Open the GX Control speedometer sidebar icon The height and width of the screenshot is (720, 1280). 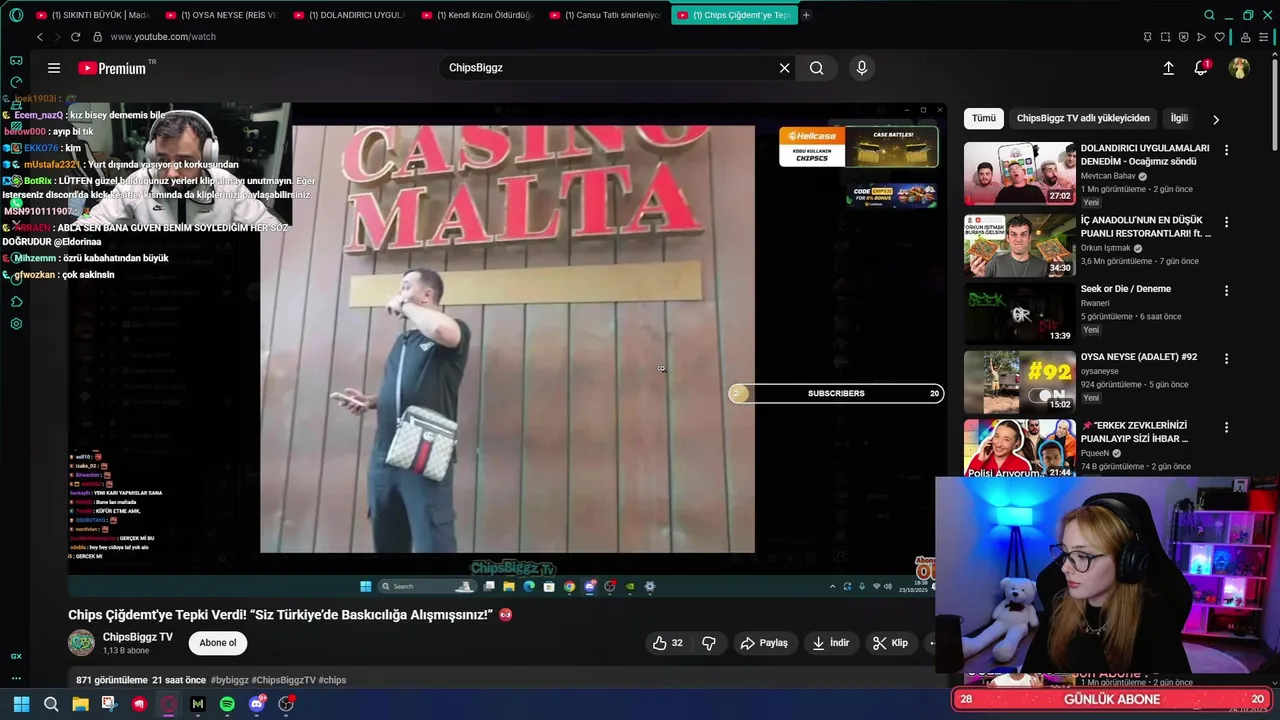[x=16, y=82]
